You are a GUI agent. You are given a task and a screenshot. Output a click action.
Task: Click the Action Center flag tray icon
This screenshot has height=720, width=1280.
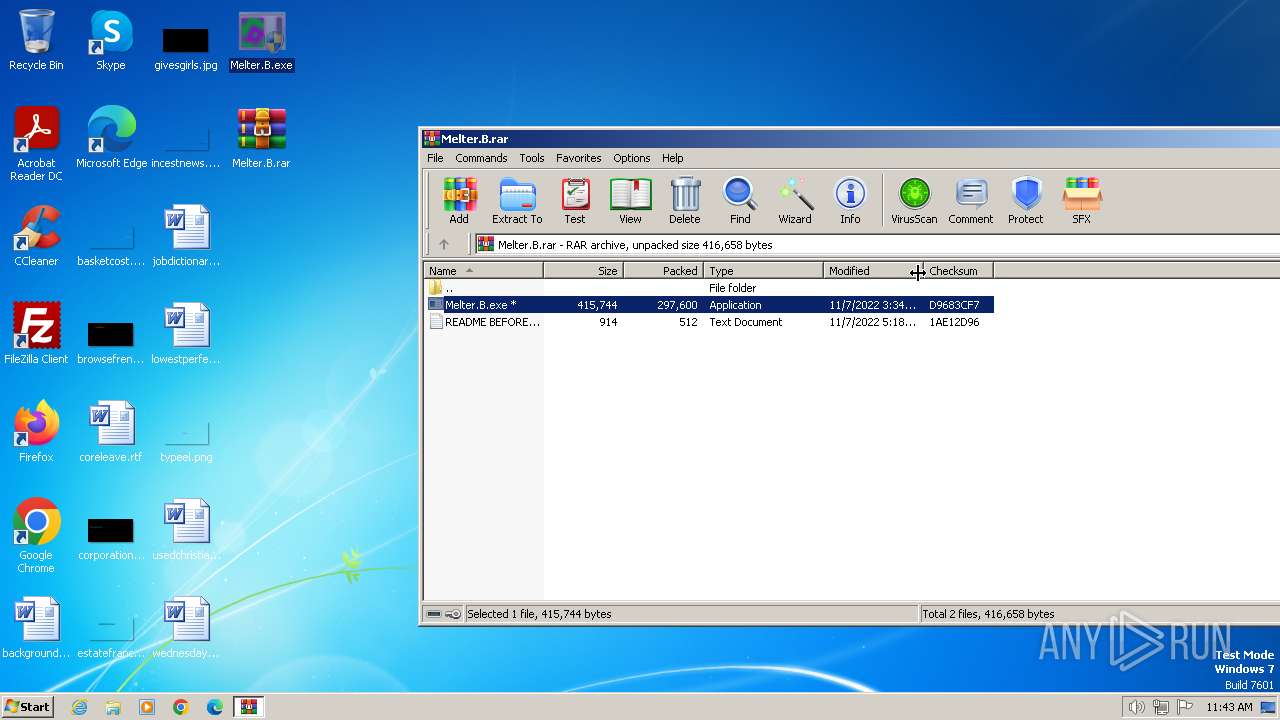1185,707
